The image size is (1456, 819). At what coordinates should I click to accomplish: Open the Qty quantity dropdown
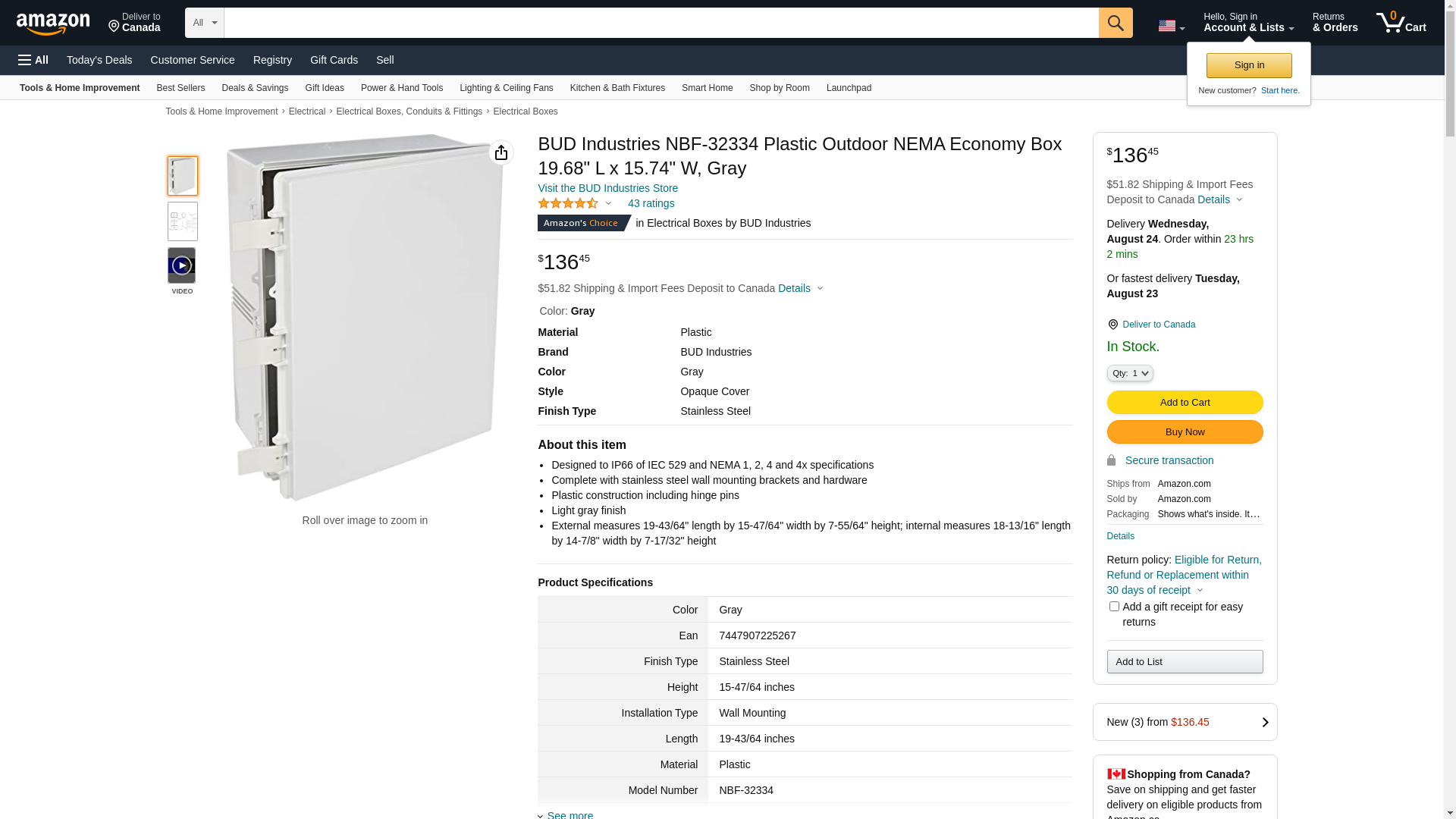coord(1129,373)
